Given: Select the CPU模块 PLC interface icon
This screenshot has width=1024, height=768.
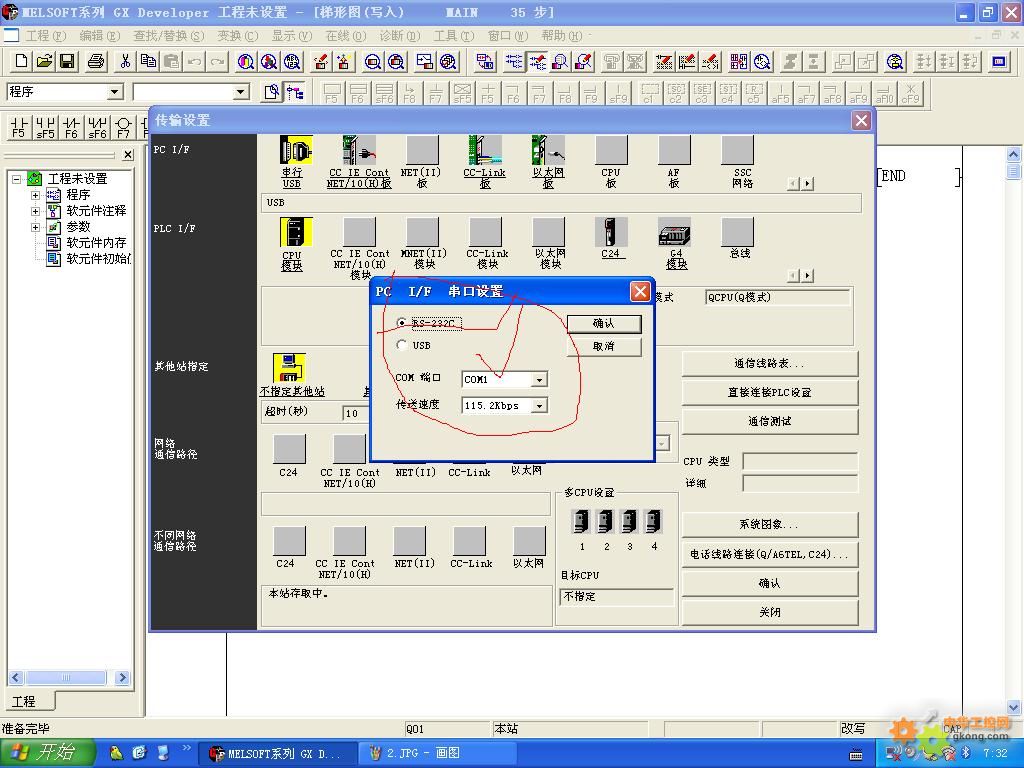Looking at the screenshot, I should pyautogui.click(x=295, y=232).
